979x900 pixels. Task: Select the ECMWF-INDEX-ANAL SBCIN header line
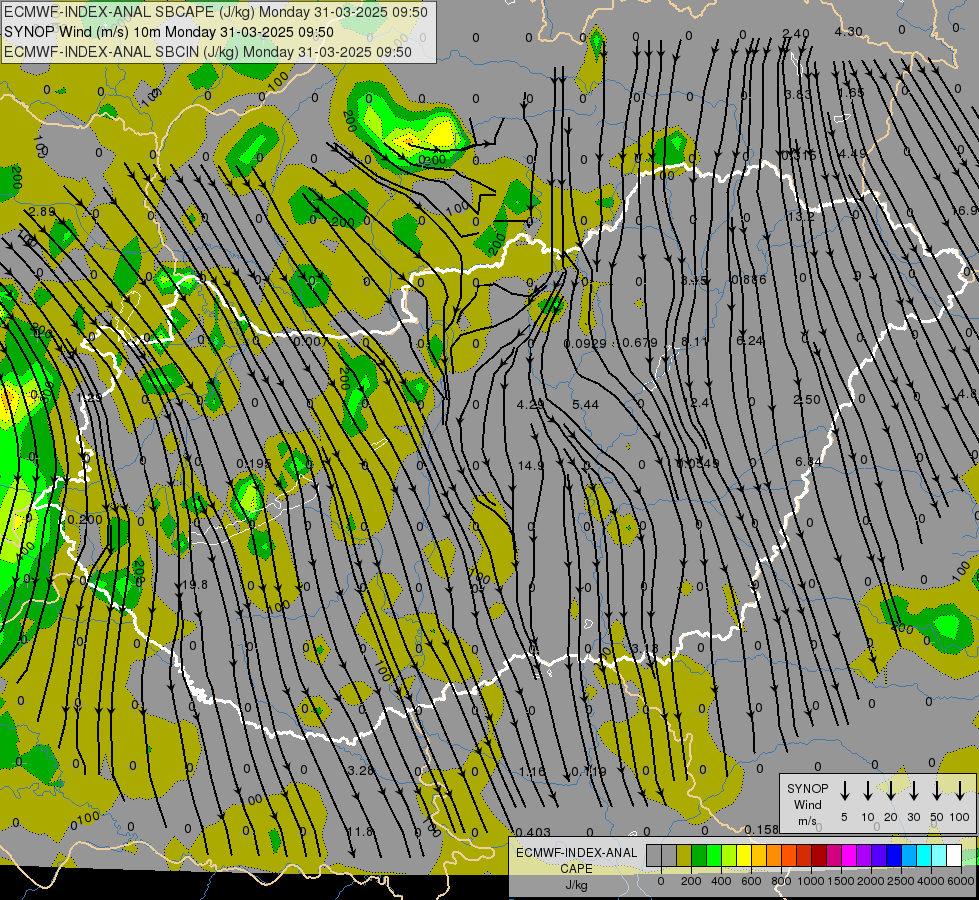208,52
